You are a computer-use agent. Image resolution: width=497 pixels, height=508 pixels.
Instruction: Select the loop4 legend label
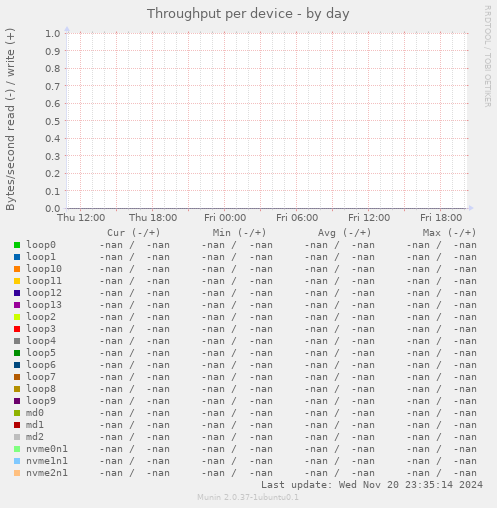click(x=41, y=341)
